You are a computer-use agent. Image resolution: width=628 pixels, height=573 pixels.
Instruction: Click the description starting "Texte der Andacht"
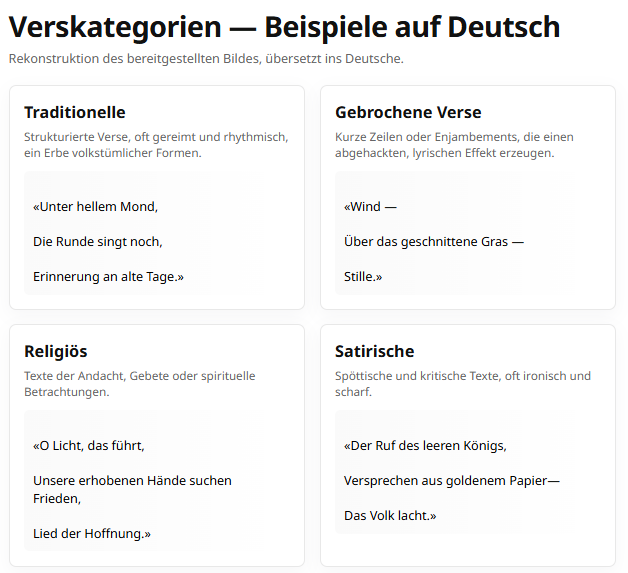140,384
